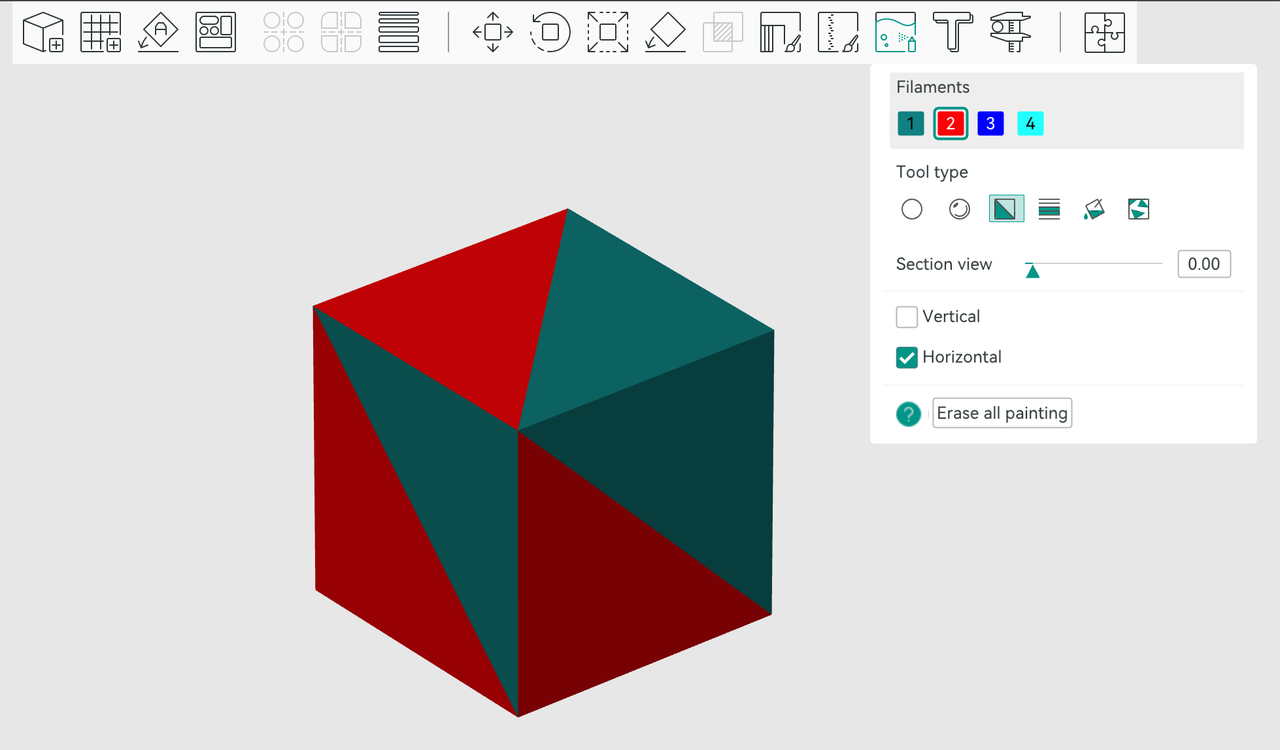Open the Seam painting tool
This screenshot has height=750, width=1280.
840,32
